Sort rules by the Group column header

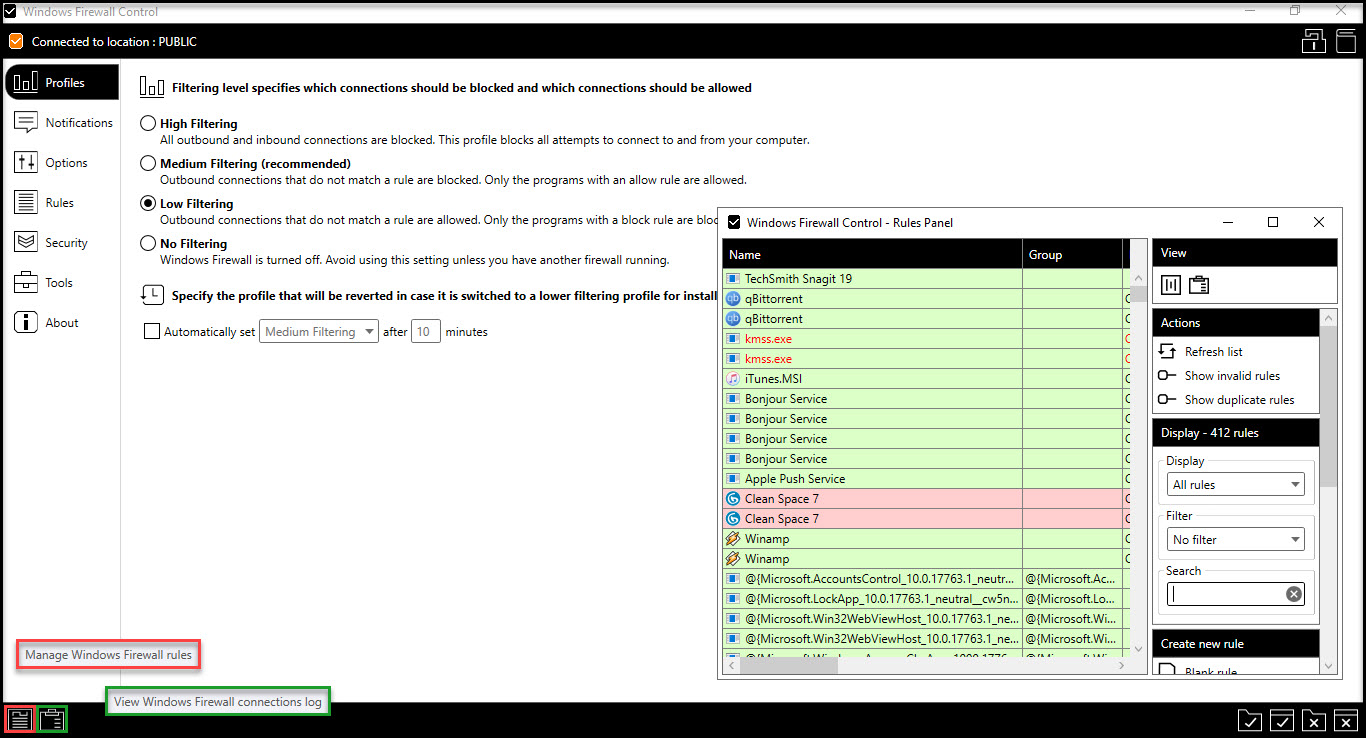pyautogui.click(x=1072, y=255)
